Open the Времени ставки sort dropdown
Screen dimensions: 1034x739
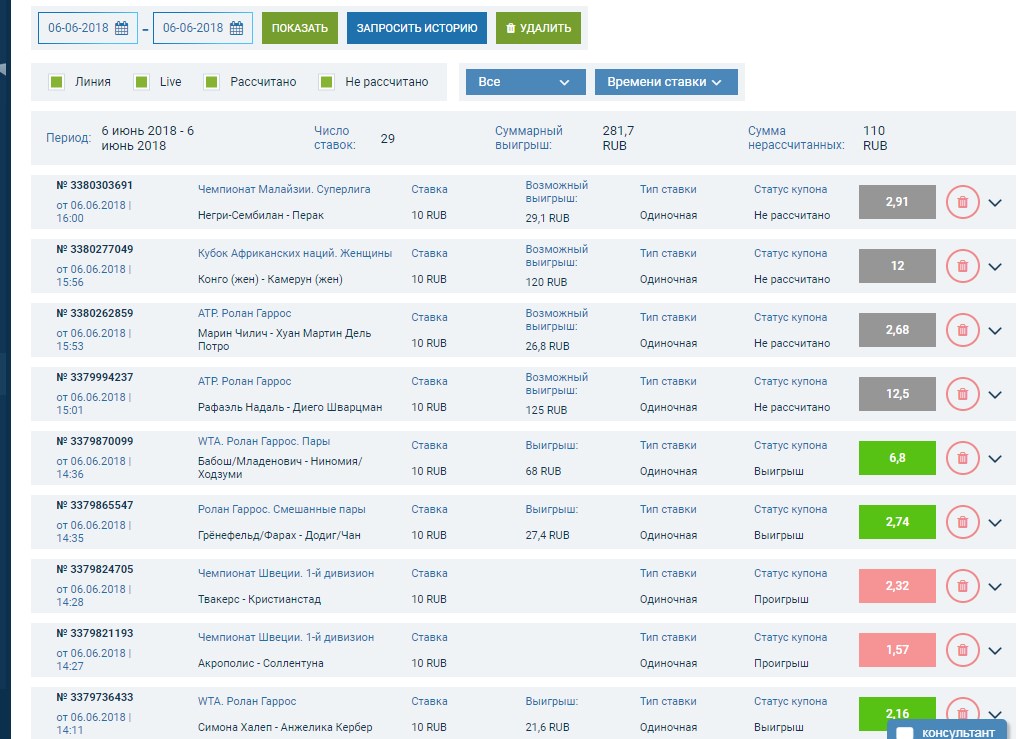pyautogui.click(x=666, y=82)
